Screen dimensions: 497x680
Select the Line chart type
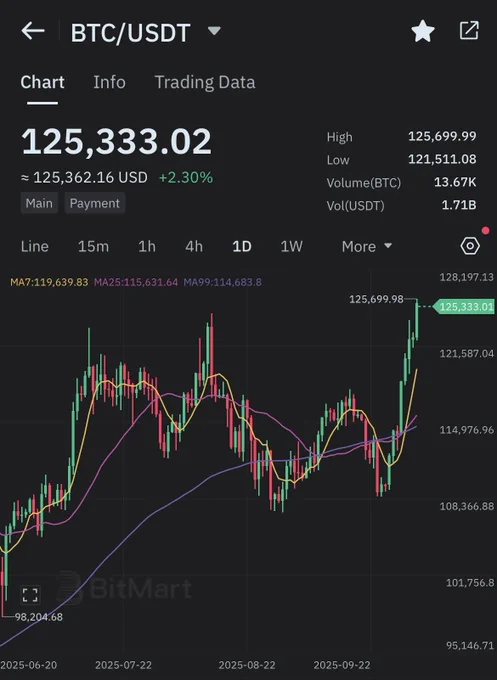[x=35, y=246]
